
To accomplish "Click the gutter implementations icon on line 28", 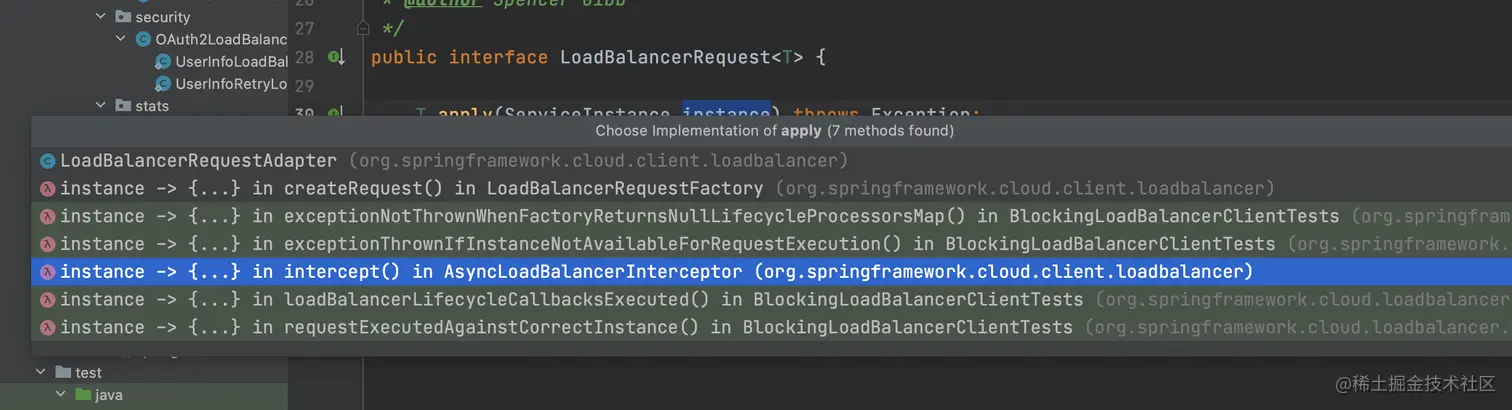I will coord(336,57).
